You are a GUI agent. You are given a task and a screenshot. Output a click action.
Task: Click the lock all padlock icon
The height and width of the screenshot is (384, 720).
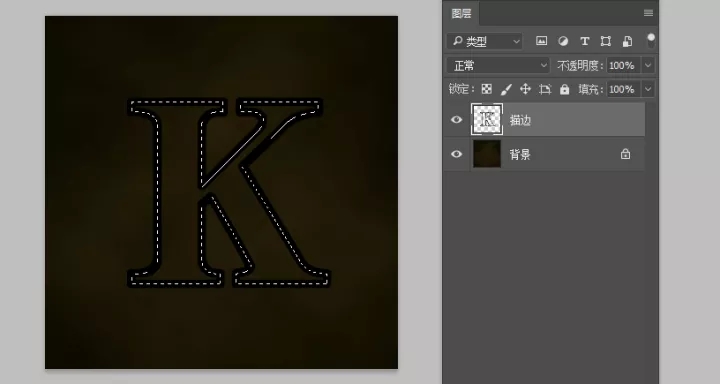(x=564, y=89)
